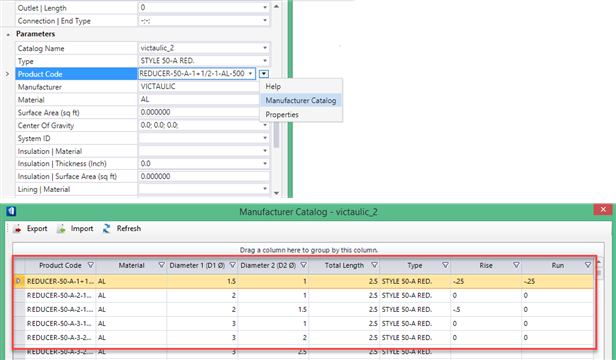The image size is (616, 360).
Task: Click the Export icon in catalog toolbar
Action: [17, 228]
